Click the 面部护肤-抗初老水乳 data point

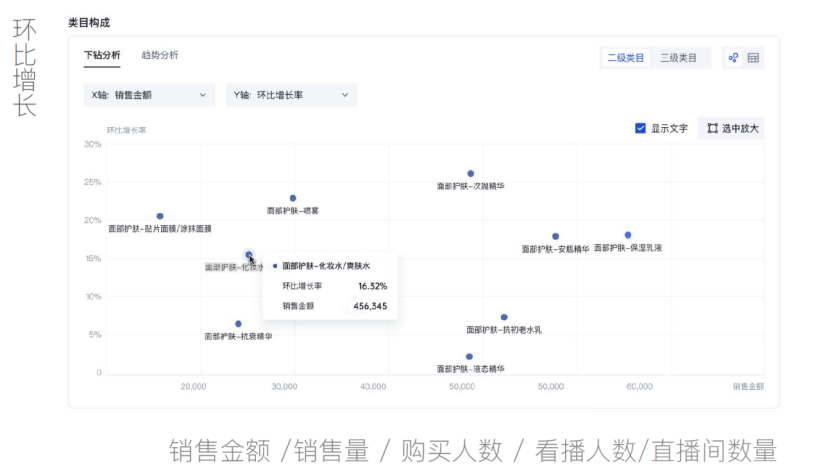coord(504,317)
